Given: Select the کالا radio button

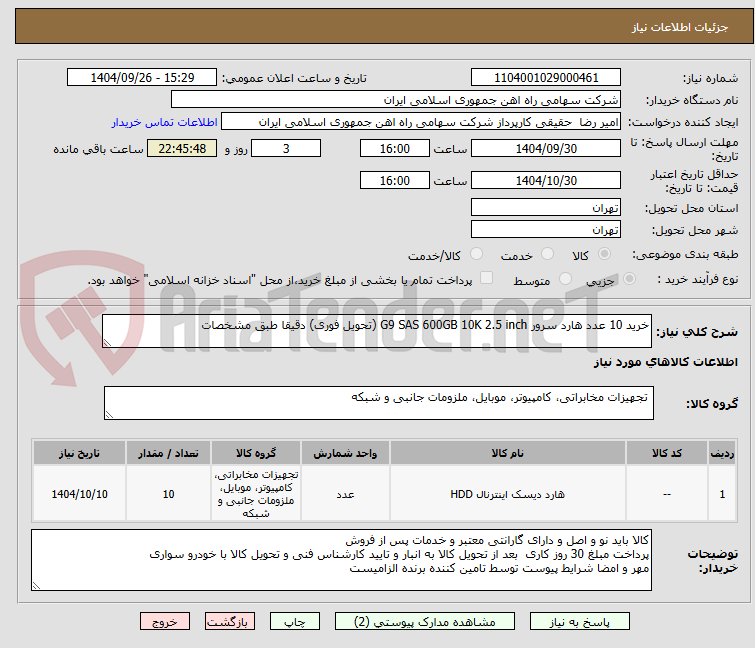Looking at the screenshot, I should 604,254.
